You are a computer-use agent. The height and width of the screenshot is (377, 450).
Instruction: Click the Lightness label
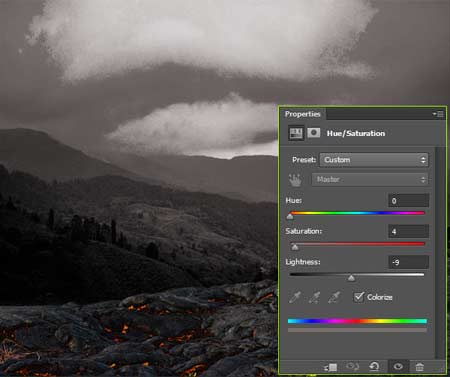tap(303, 262)
